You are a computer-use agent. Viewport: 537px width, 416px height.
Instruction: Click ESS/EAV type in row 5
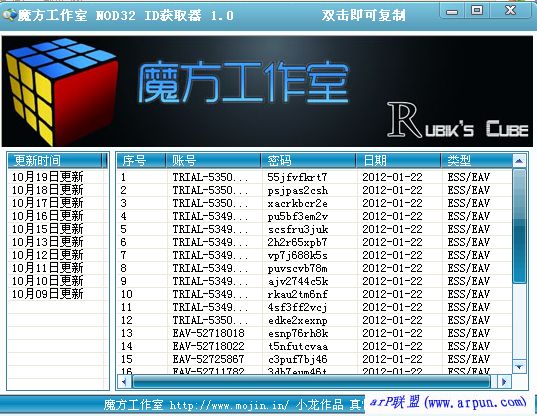(x=469, y=229)
